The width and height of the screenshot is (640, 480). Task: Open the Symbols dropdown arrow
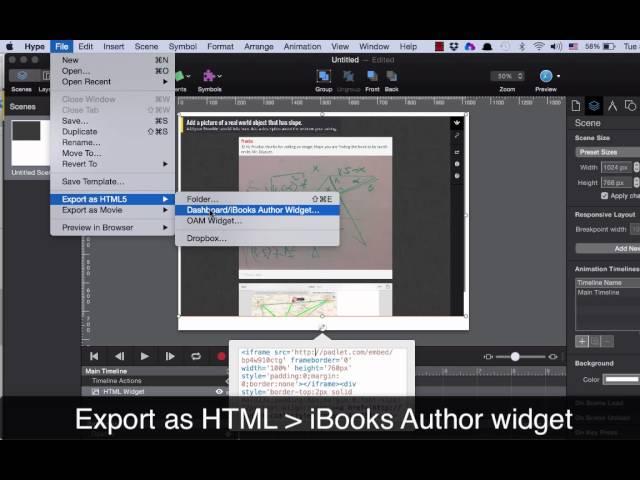click(220, 76)
